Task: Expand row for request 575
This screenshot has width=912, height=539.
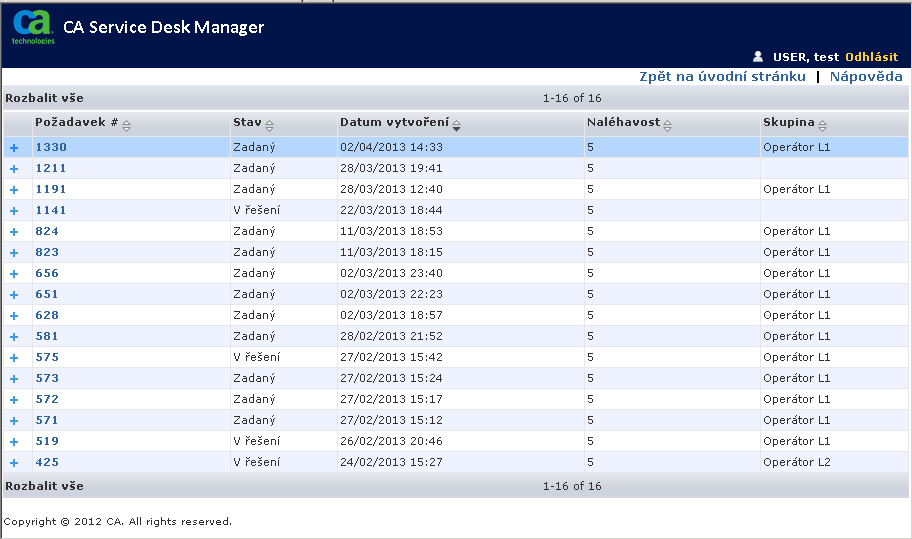Action: 14,358
